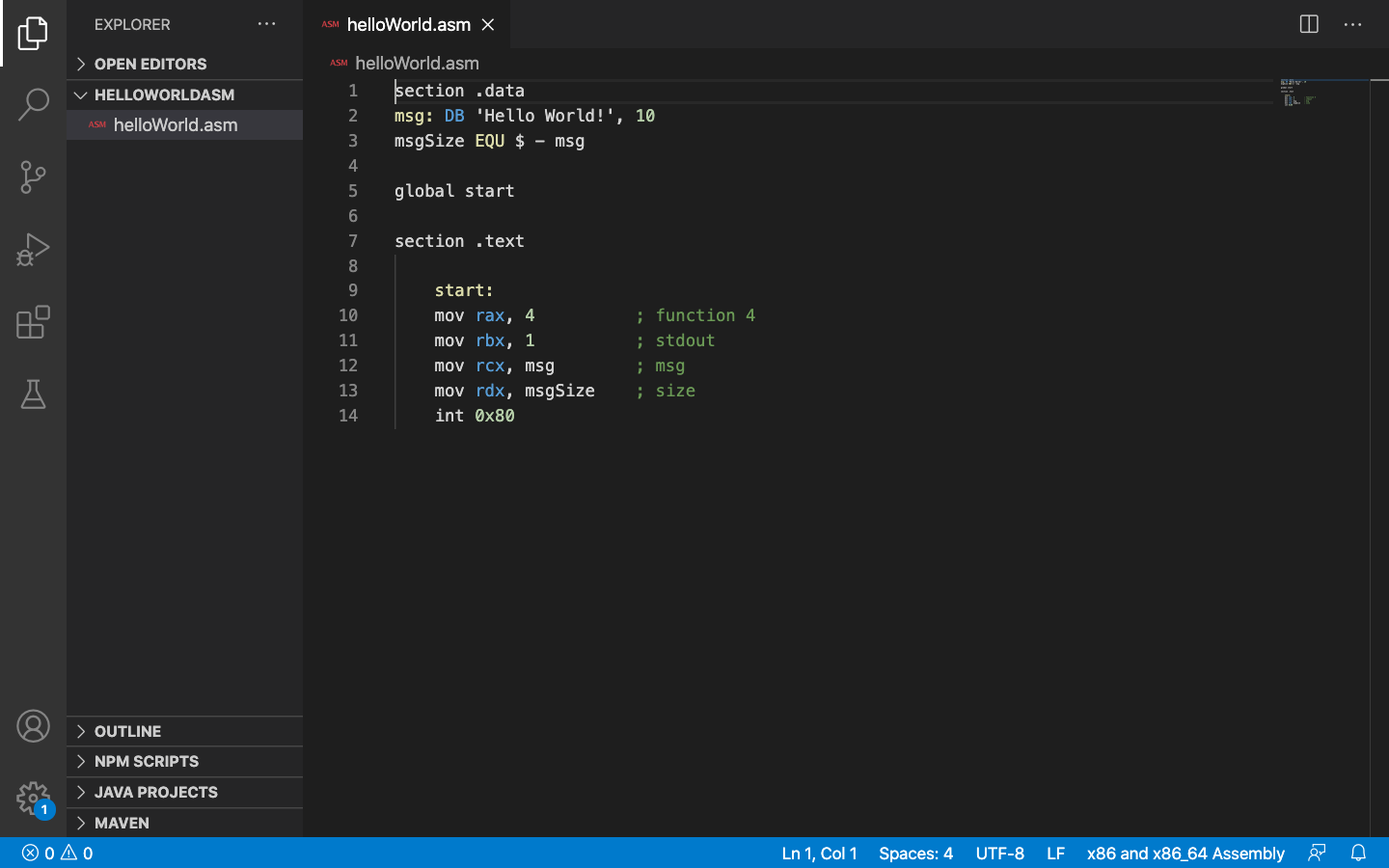Click UTF-8 encoding in status bar
This screenshot has width=1389, height=868.
click(x=999, y=853)
